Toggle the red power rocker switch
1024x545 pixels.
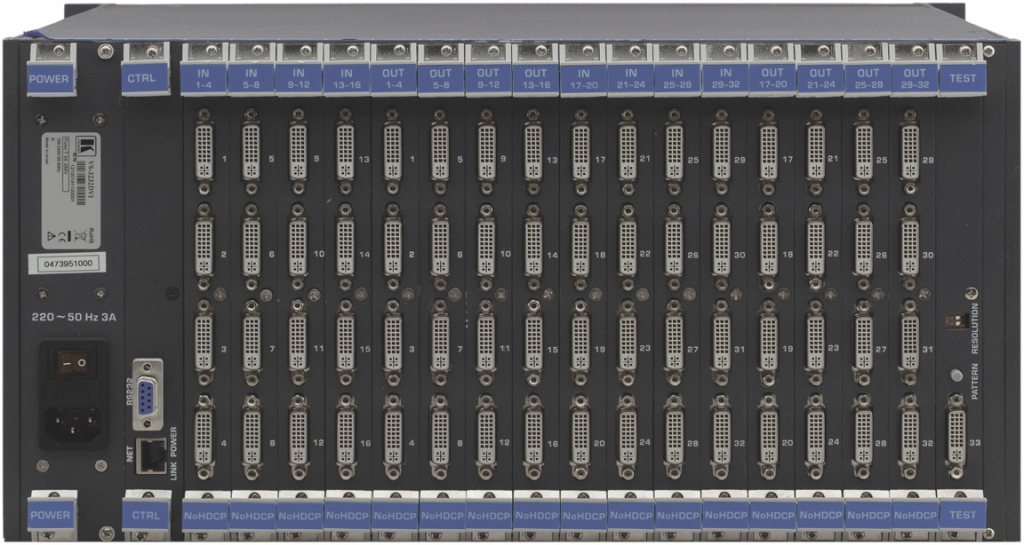[69, 364]
